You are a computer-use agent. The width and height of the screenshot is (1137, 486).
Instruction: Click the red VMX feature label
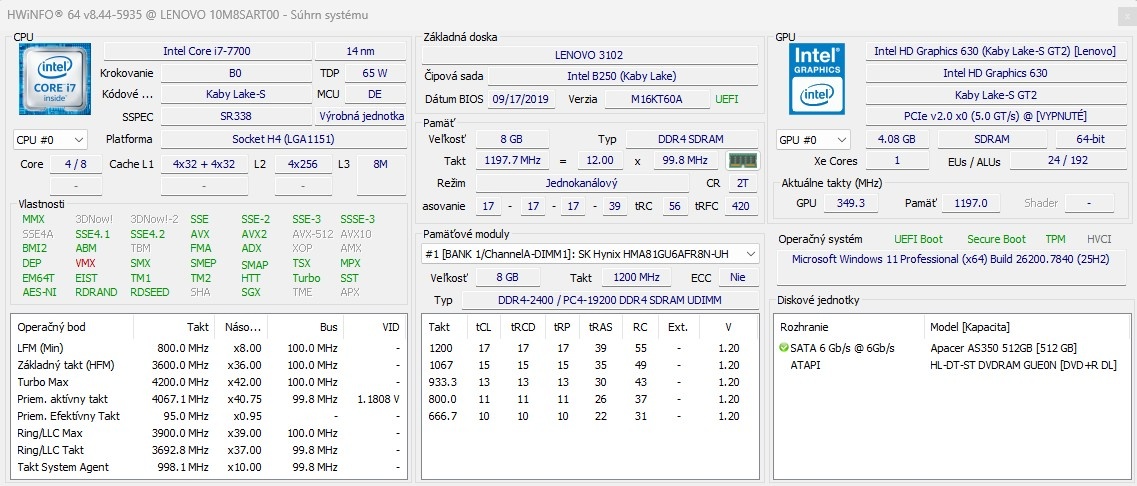pyautogui.click(x=86, y=263)
